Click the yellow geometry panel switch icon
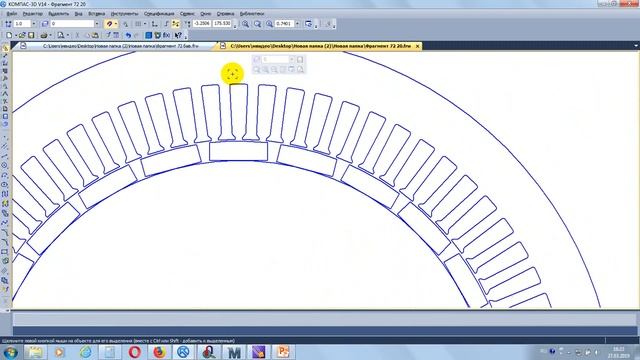This screenshot has height=360, width=640. click(x=5, y=48)
